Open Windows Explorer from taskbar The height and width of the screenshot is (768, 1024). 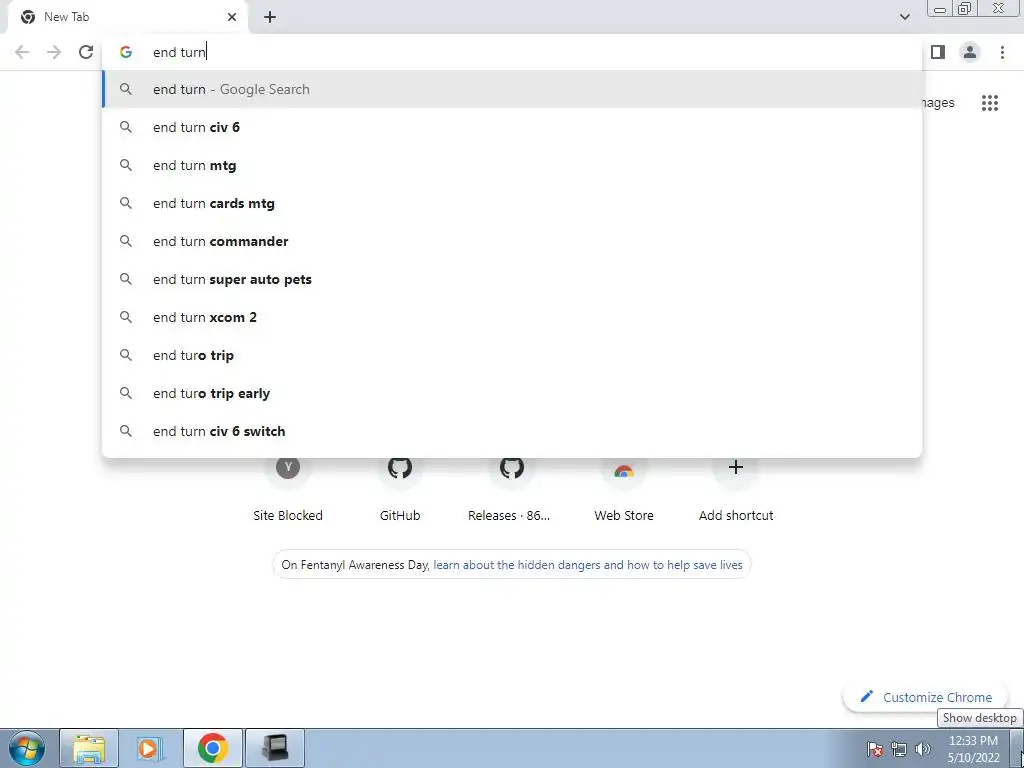89,748
